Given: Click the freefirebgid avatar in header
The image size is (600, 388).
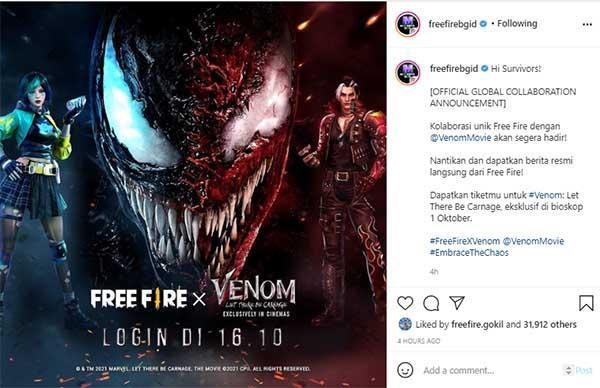Looking at the screenshot, I should 408,24.
